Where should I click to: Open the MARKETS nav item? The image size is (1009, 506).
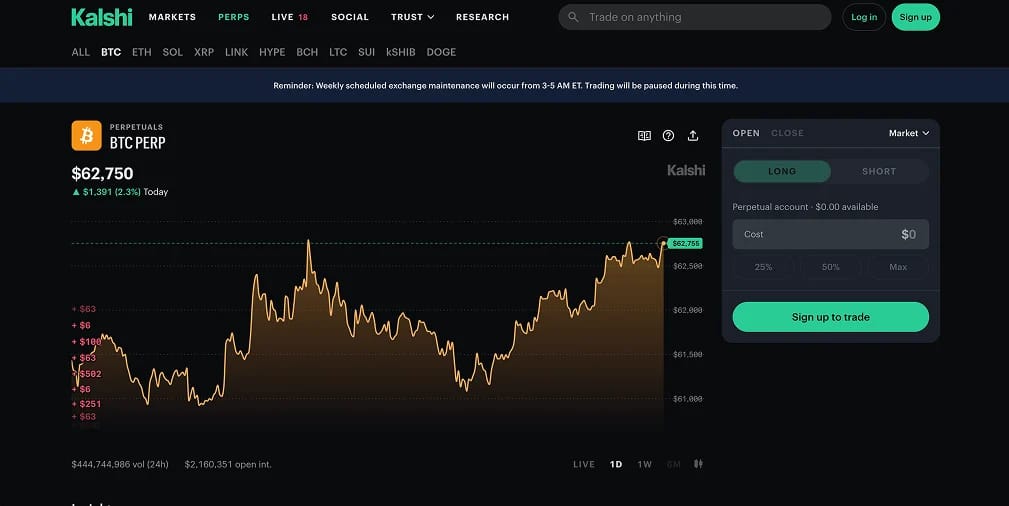[172, 17]
